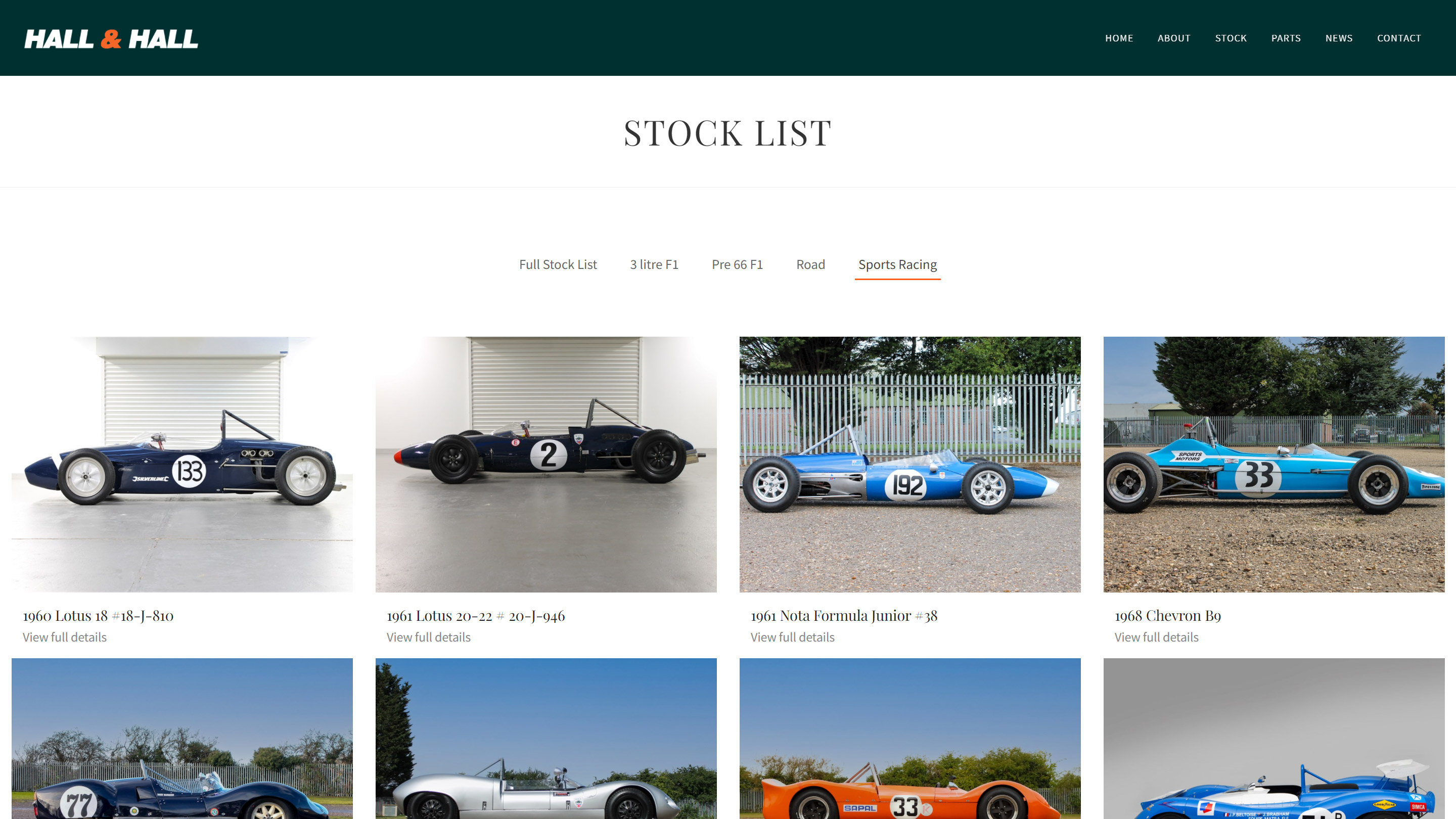Go to the ABOUT page
The height and width of the screenshot is (819, 1456).
tap(1173, 38)
